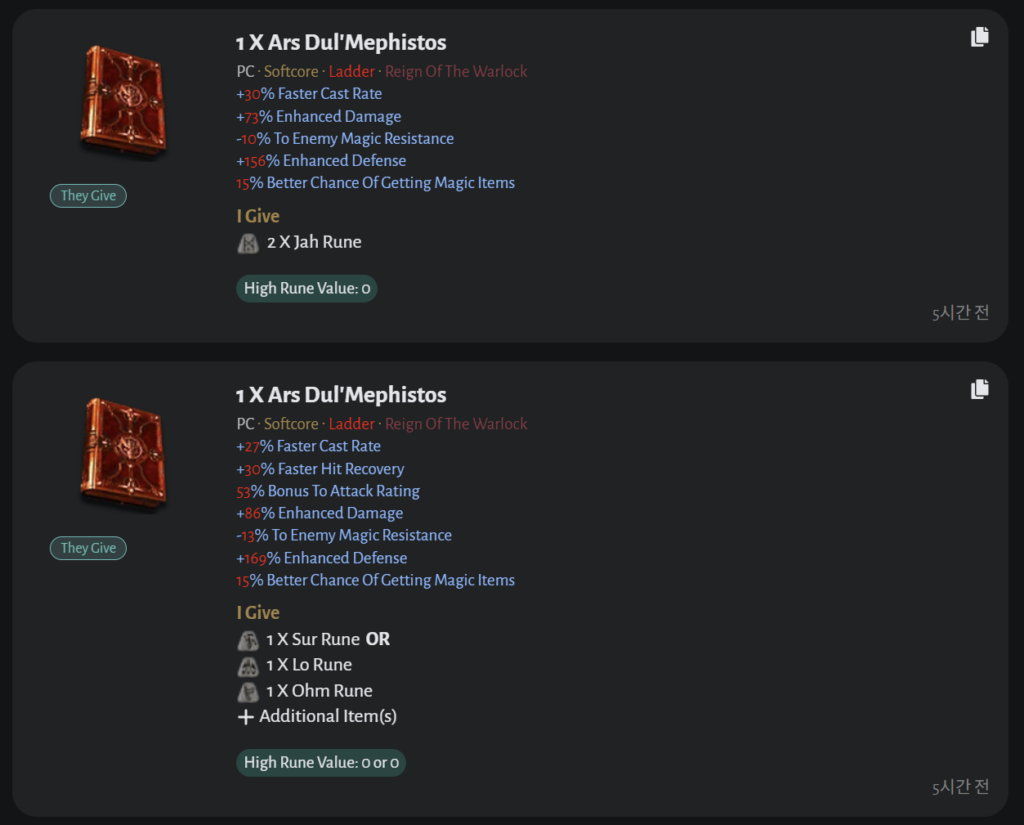Open the second Ars Dul'Mephistos title
1024x825 pixels.
pos(341,395)
